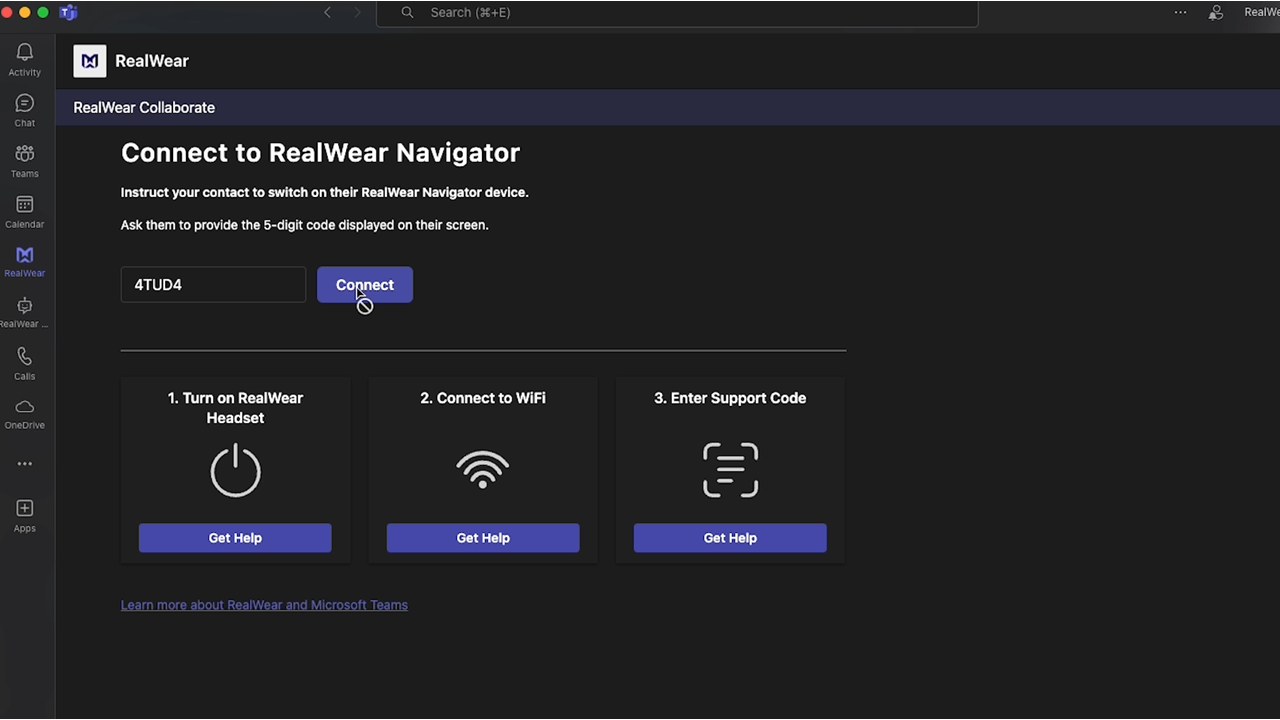Viewport: 1280px width, 720px height.
Task: Expand more apps ellipsis in sidebar
Action: click(25, 464)
